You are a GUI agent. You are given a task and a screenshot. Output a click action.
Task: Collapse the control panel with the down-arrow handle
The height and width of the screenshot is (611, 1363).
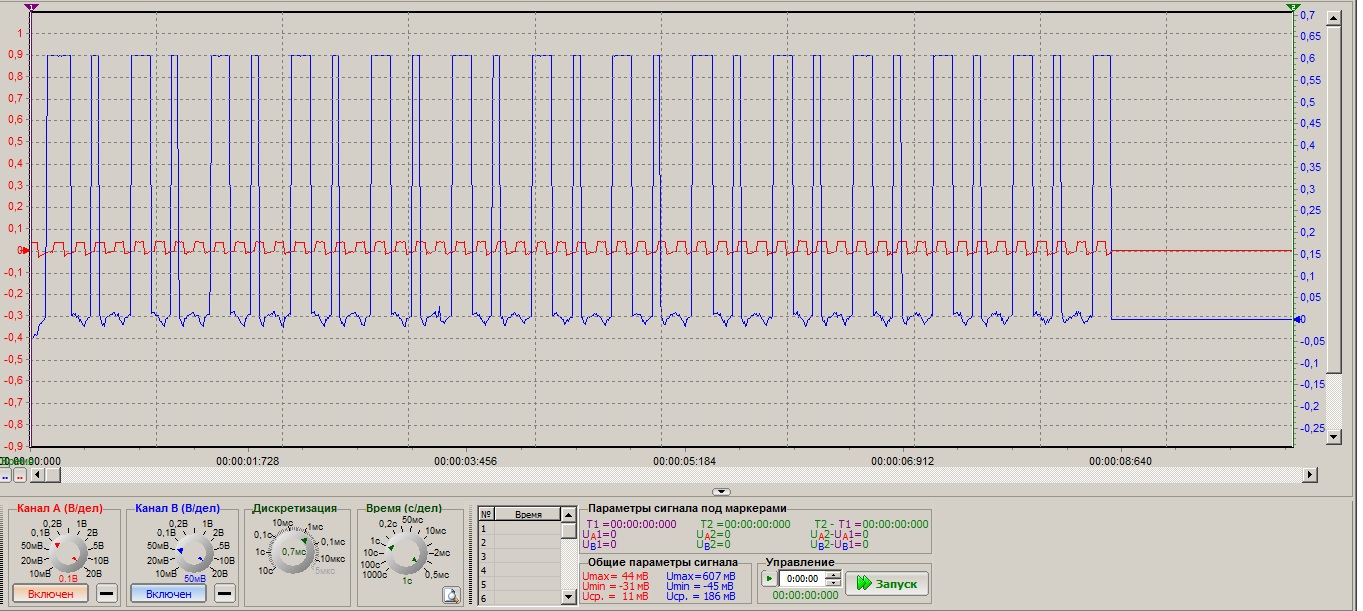(721, 492)
